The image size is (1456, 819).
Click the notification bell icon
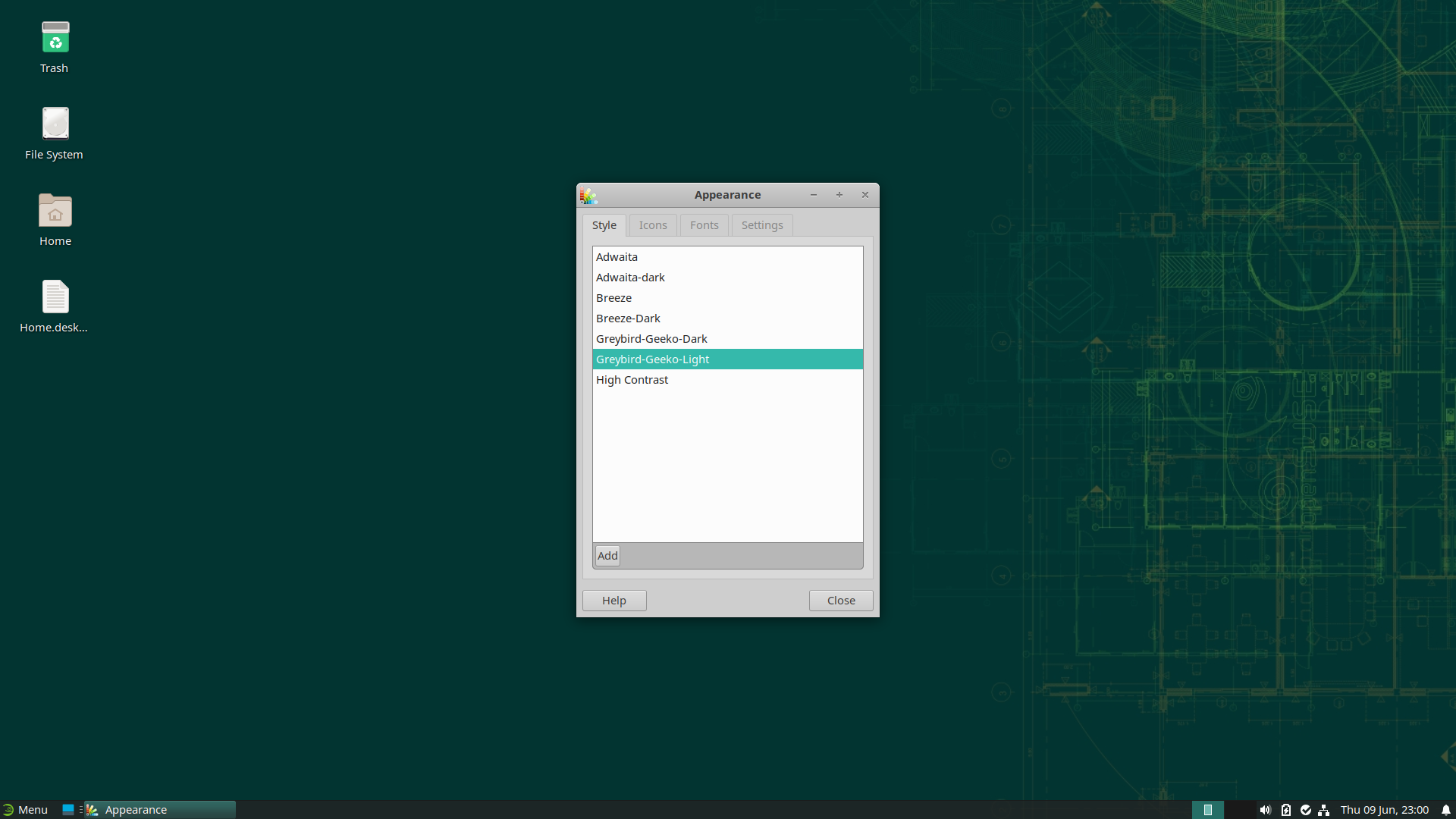coord(1446,810)
